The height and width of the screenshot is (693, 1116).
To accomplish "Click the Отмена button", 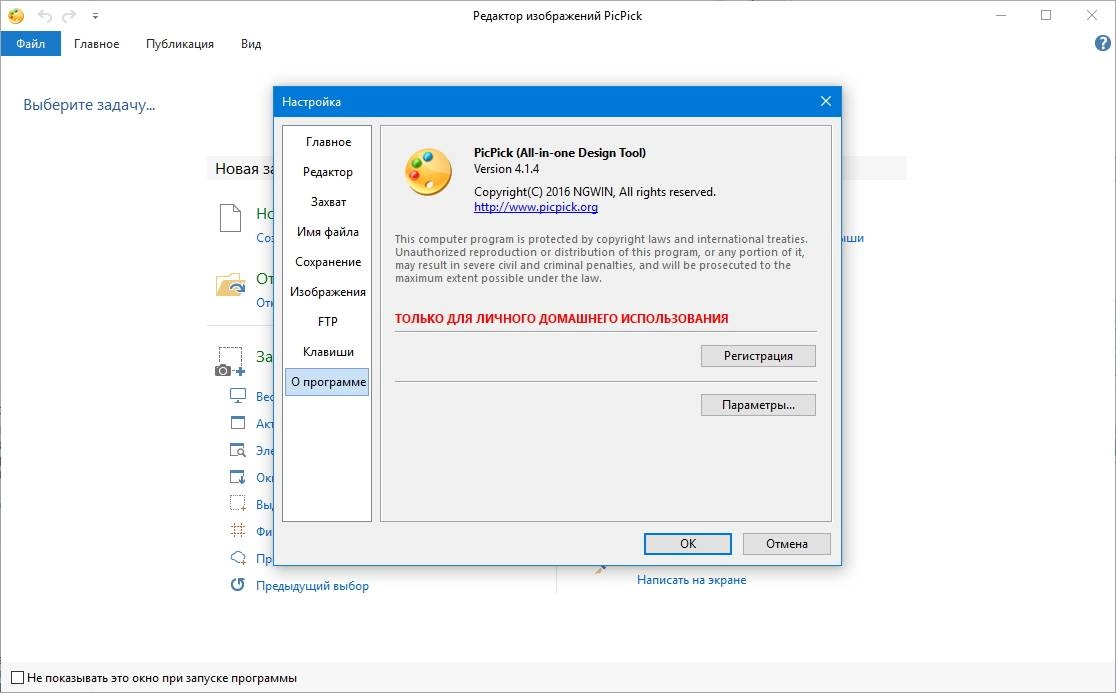I will coord(786,544).
